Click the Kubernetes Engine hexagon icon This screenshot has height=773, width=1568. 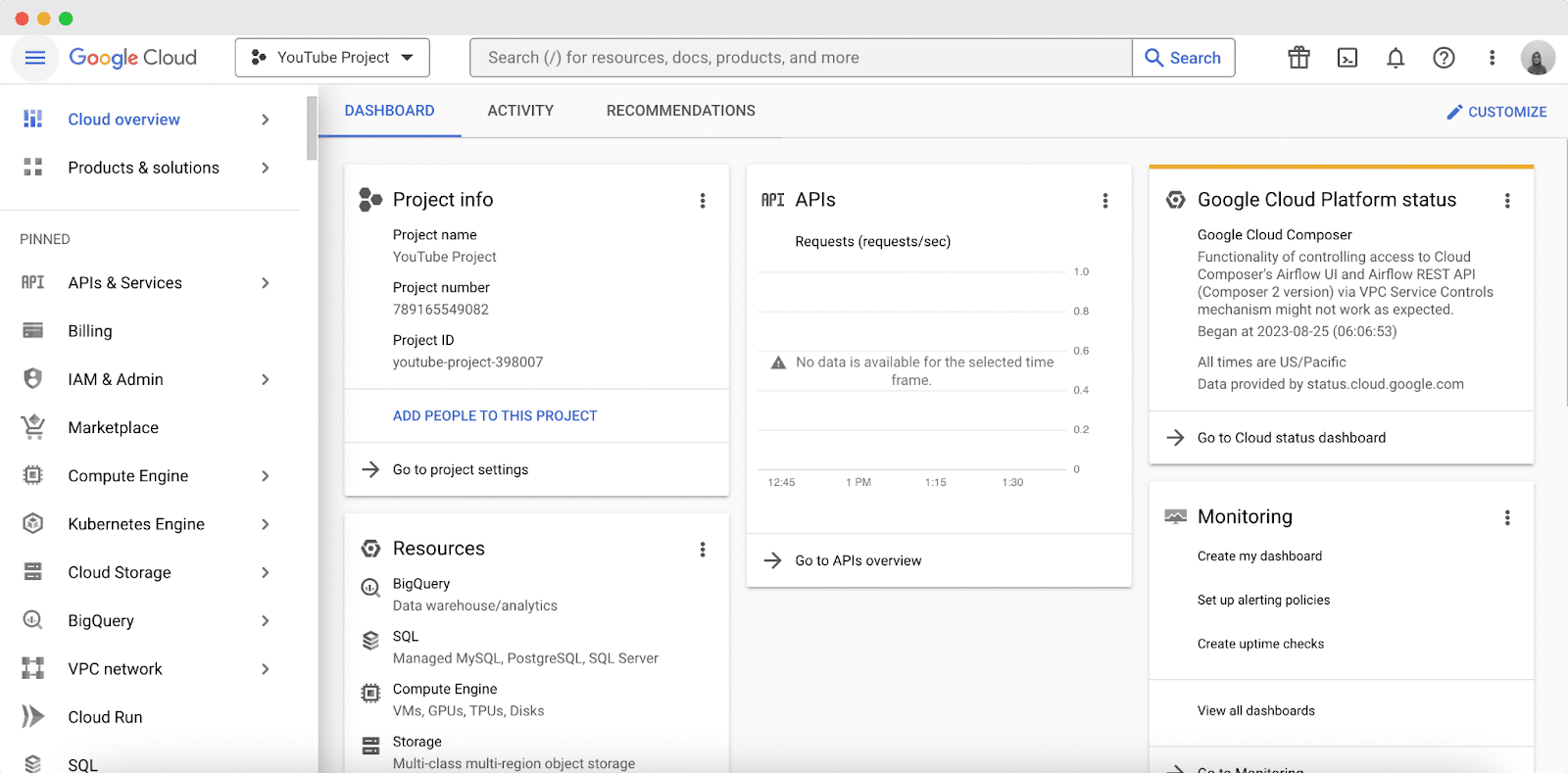coord(33,523)
